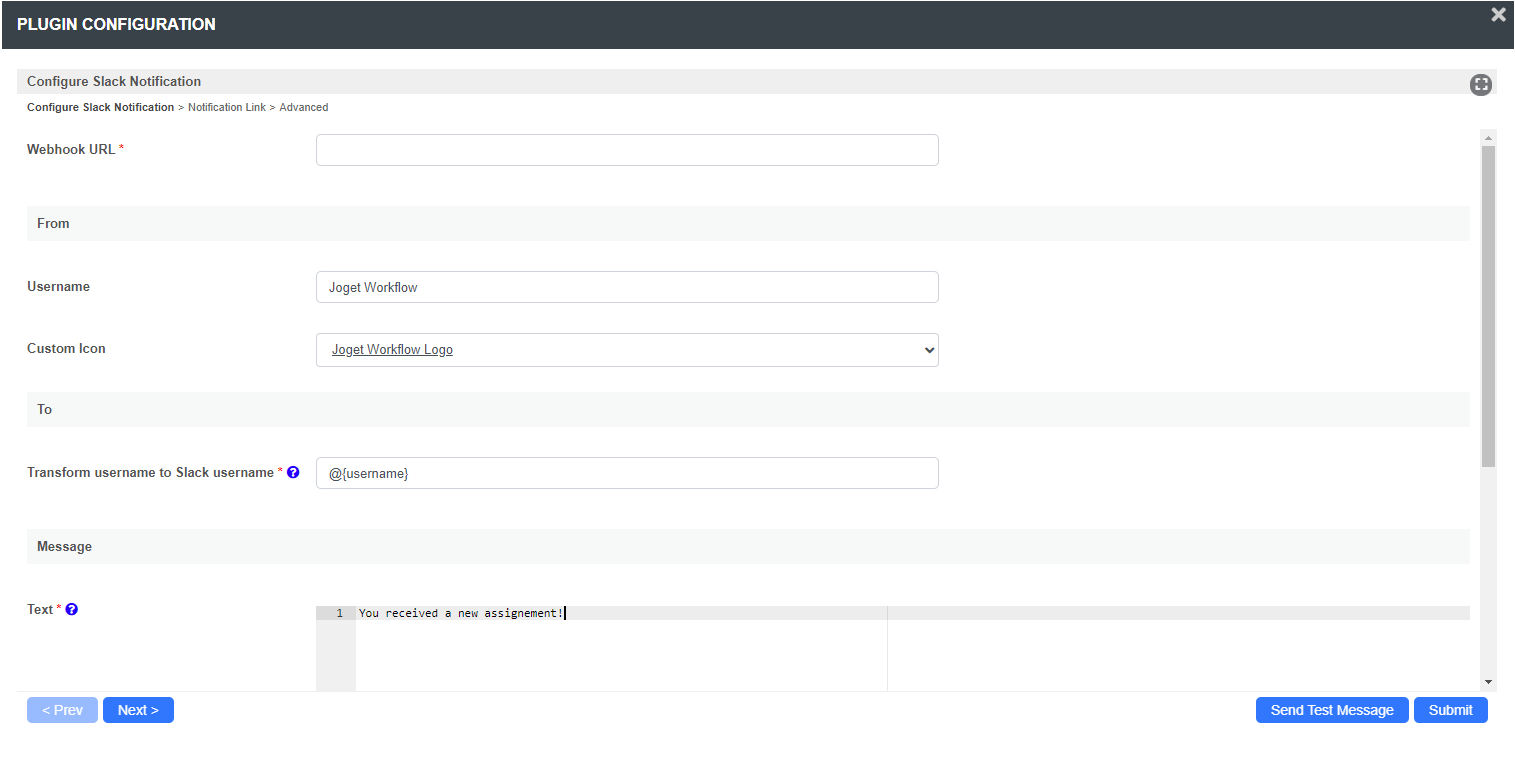Click the Webhook URL label
Screen dimensions: 1515x770
tap(71, 149)
